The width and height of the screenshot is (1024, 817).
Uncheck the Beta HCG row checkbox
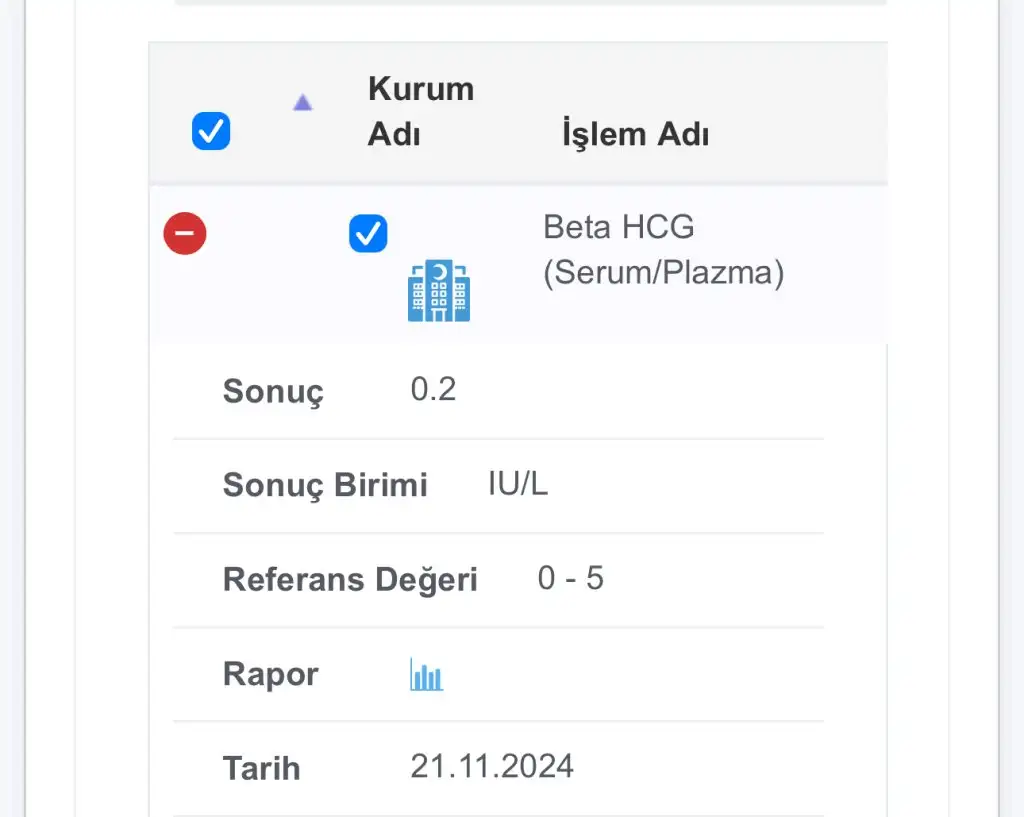pos(368,233)
